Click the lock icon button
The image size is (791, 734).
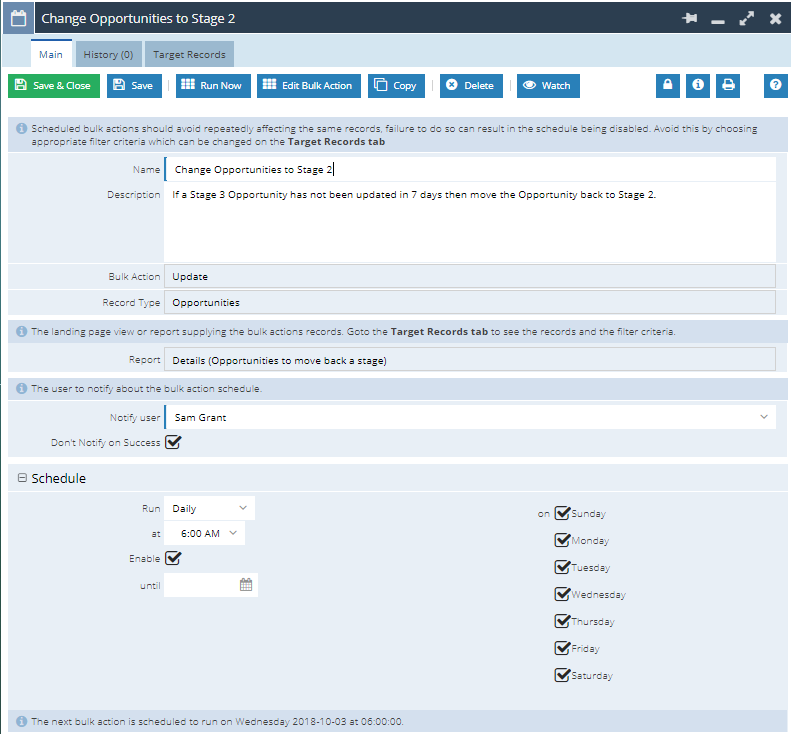click(669, 86)
